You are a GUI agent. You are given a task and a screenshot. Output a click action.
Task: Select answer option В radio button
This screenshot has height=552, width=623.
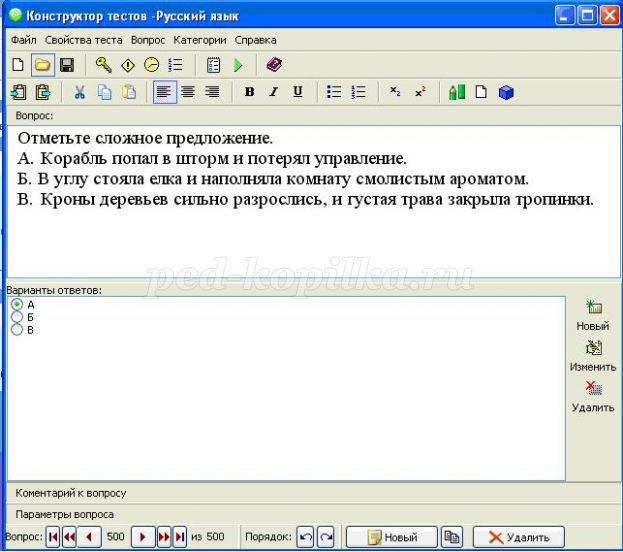[16, 329]
